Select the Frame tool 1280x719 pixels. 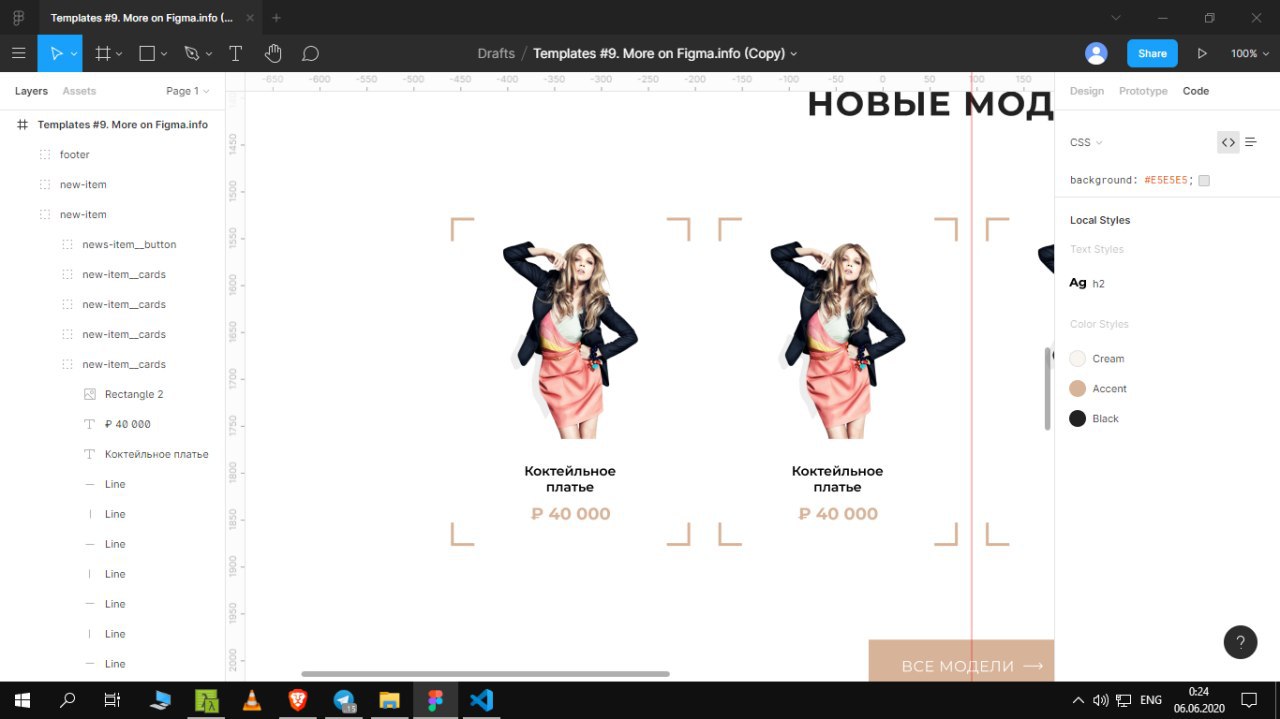pyautogui.click(x=102, y=53)
